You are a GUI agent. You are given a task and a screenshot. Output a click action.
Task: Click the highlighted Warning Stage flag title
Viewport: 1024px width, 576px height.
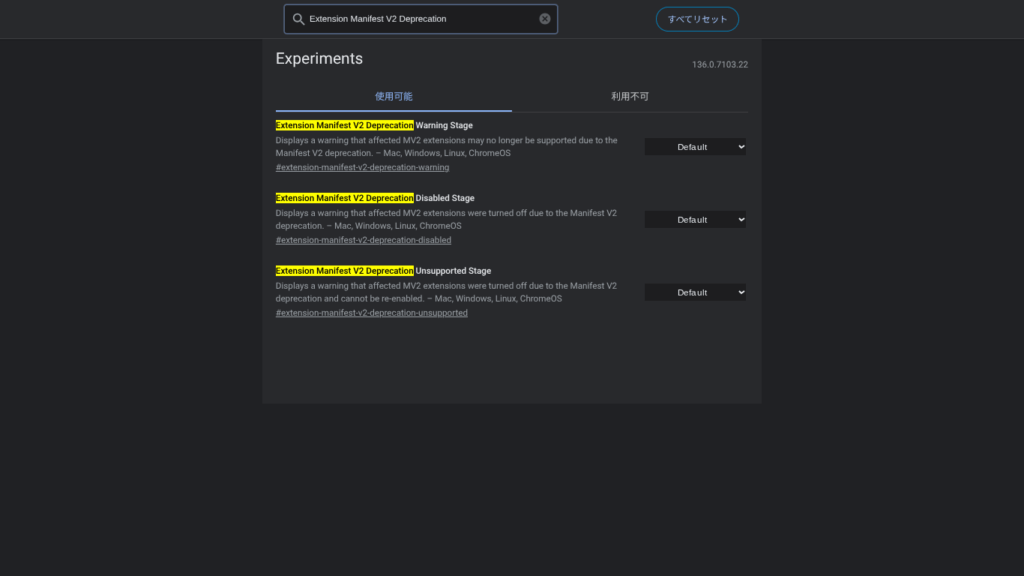pyautogui.click(x=374, y=126)
